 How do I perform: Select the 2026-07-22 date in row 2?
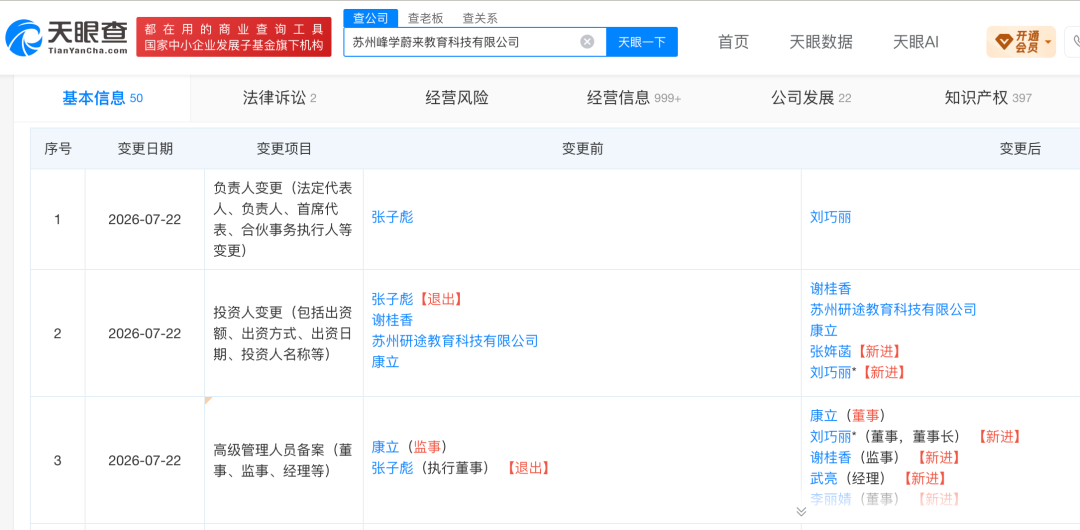[x=145, y=333]
